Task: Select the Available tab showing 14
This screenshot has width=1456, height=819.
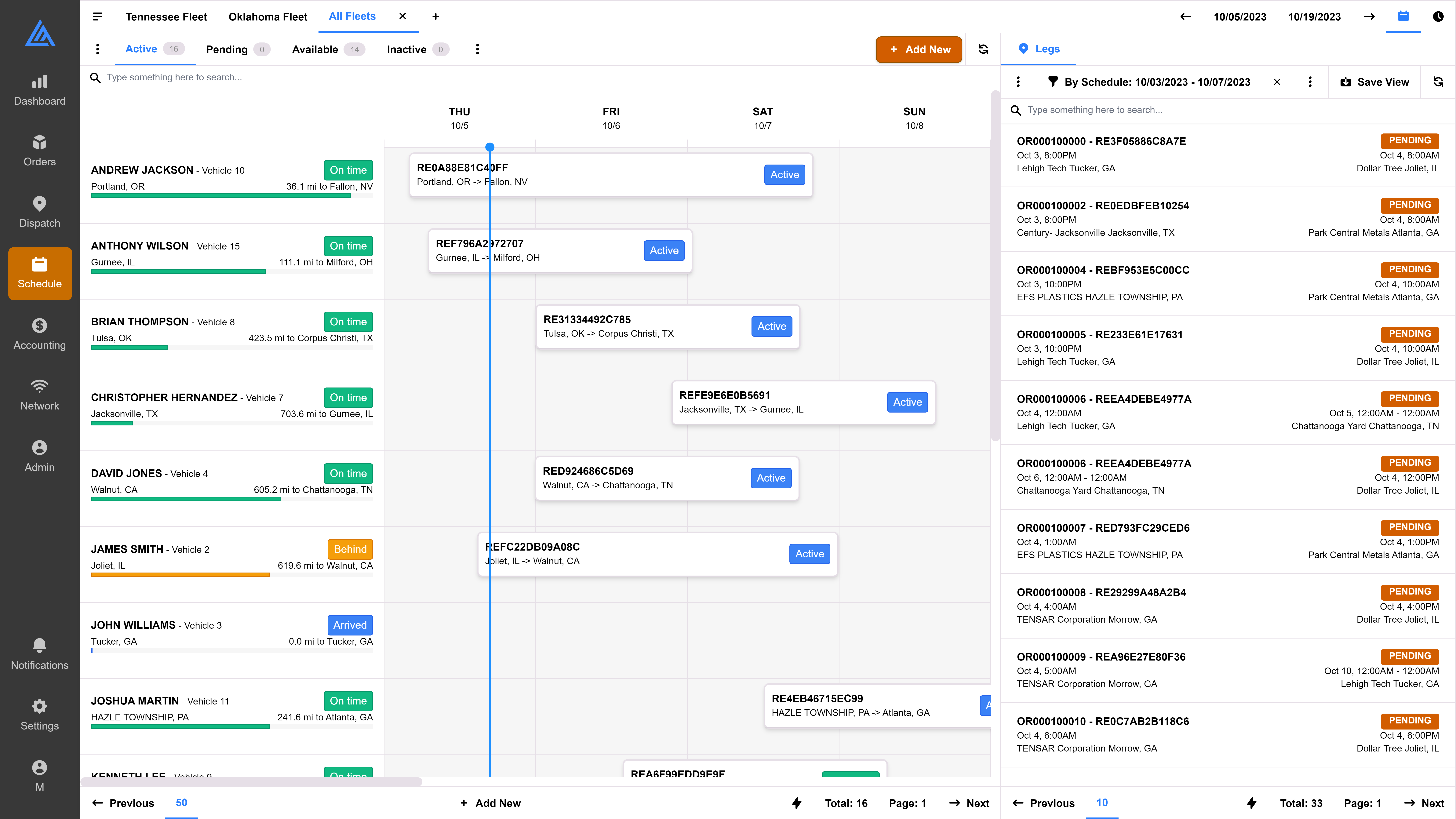Action: (327, 49)
